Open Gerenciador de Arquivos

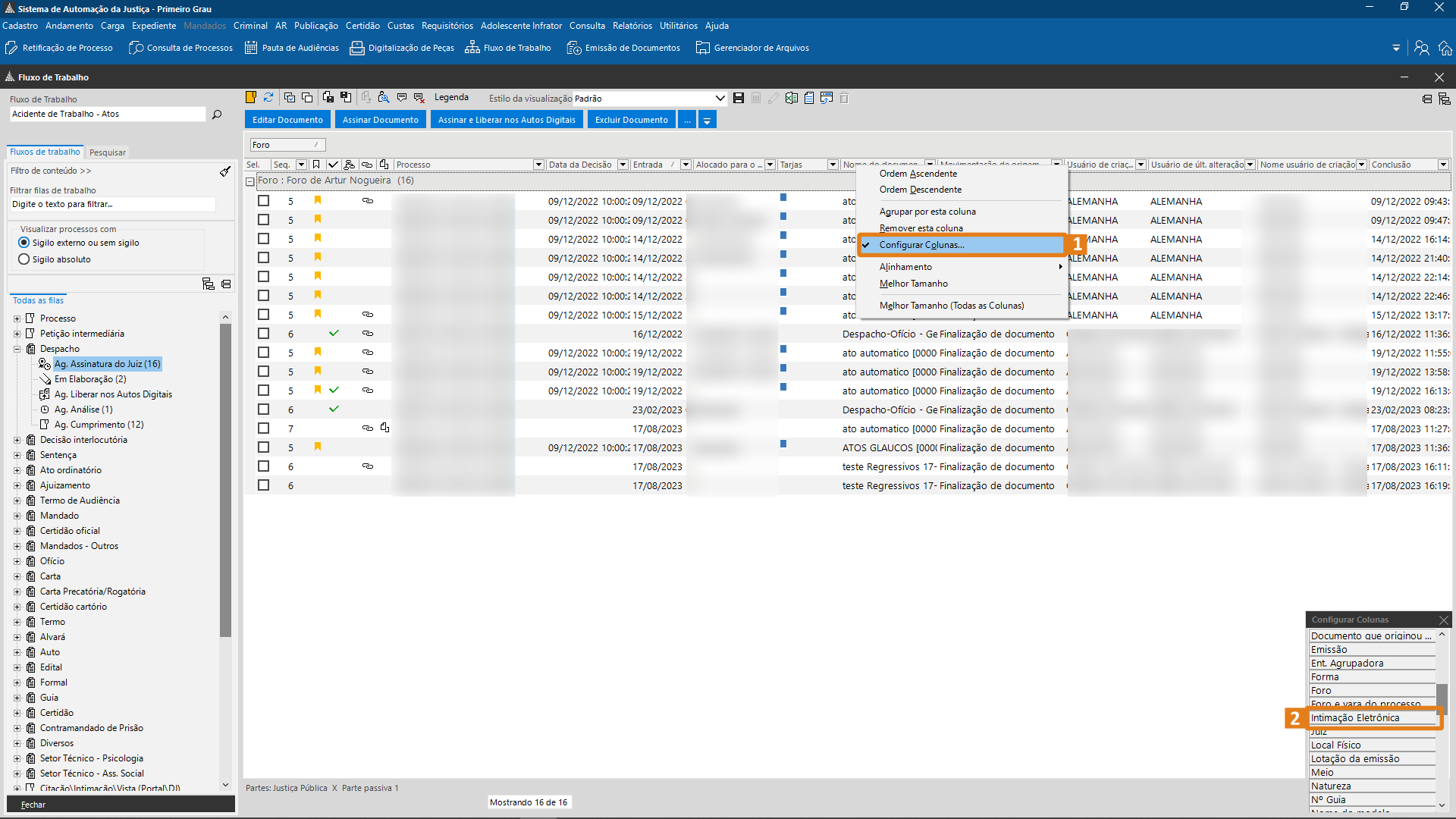pyautogui.click(x=752, y=48)
